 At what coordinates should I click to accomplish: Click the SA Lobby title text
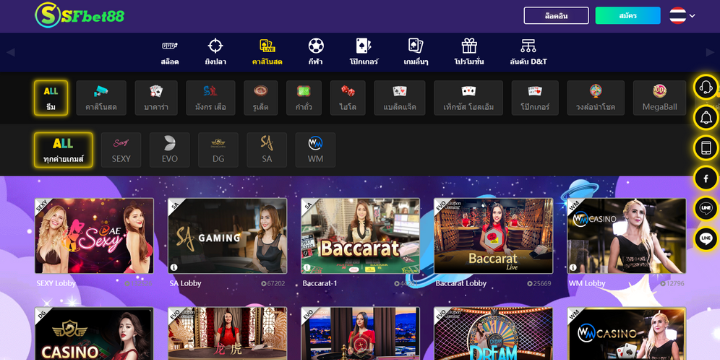[186, 283]
